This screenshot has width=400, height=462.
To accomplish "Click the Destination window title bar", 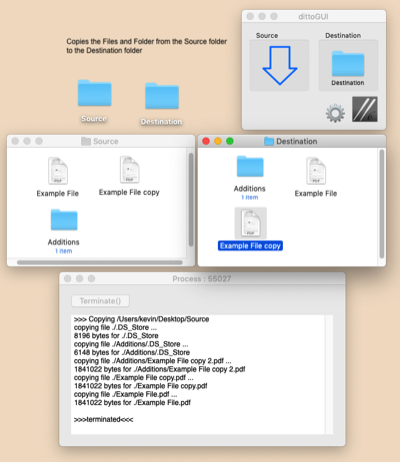I will 292,141.
